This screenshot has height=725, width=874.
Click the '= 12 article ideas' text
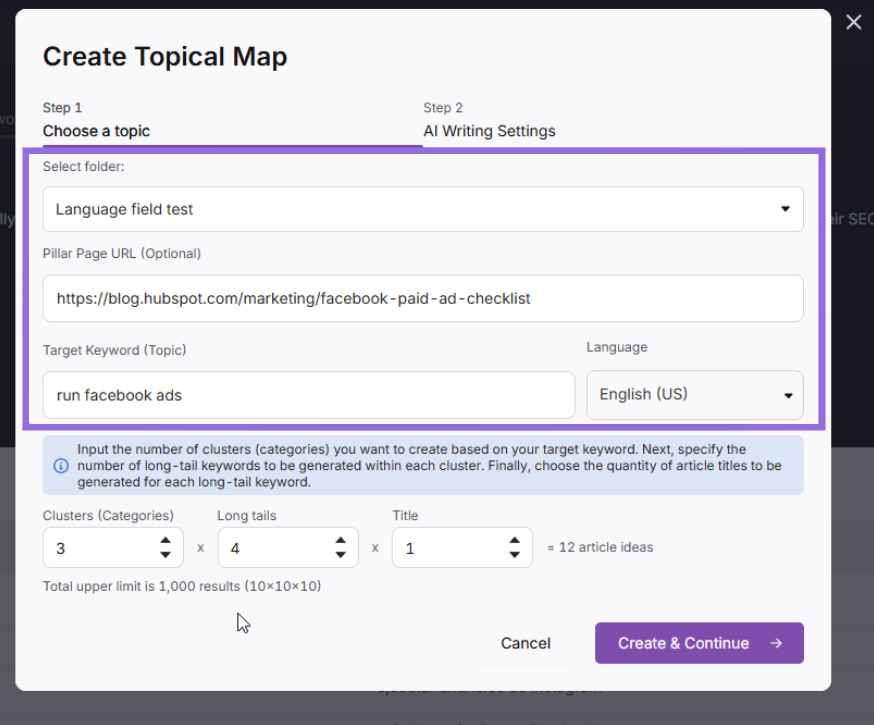[600, 547]
